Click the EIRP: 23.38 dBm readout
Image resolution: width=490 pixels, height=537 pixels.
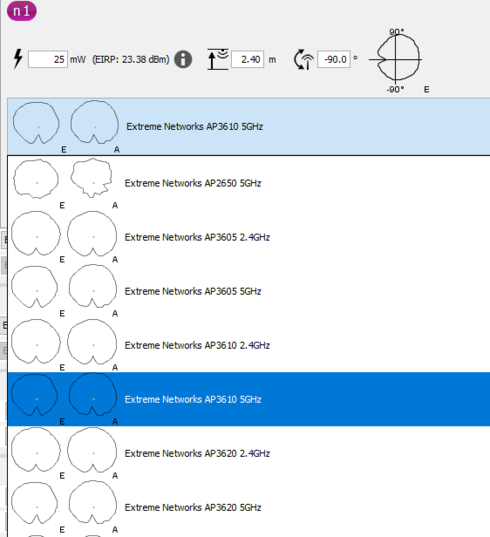point(131,60)
